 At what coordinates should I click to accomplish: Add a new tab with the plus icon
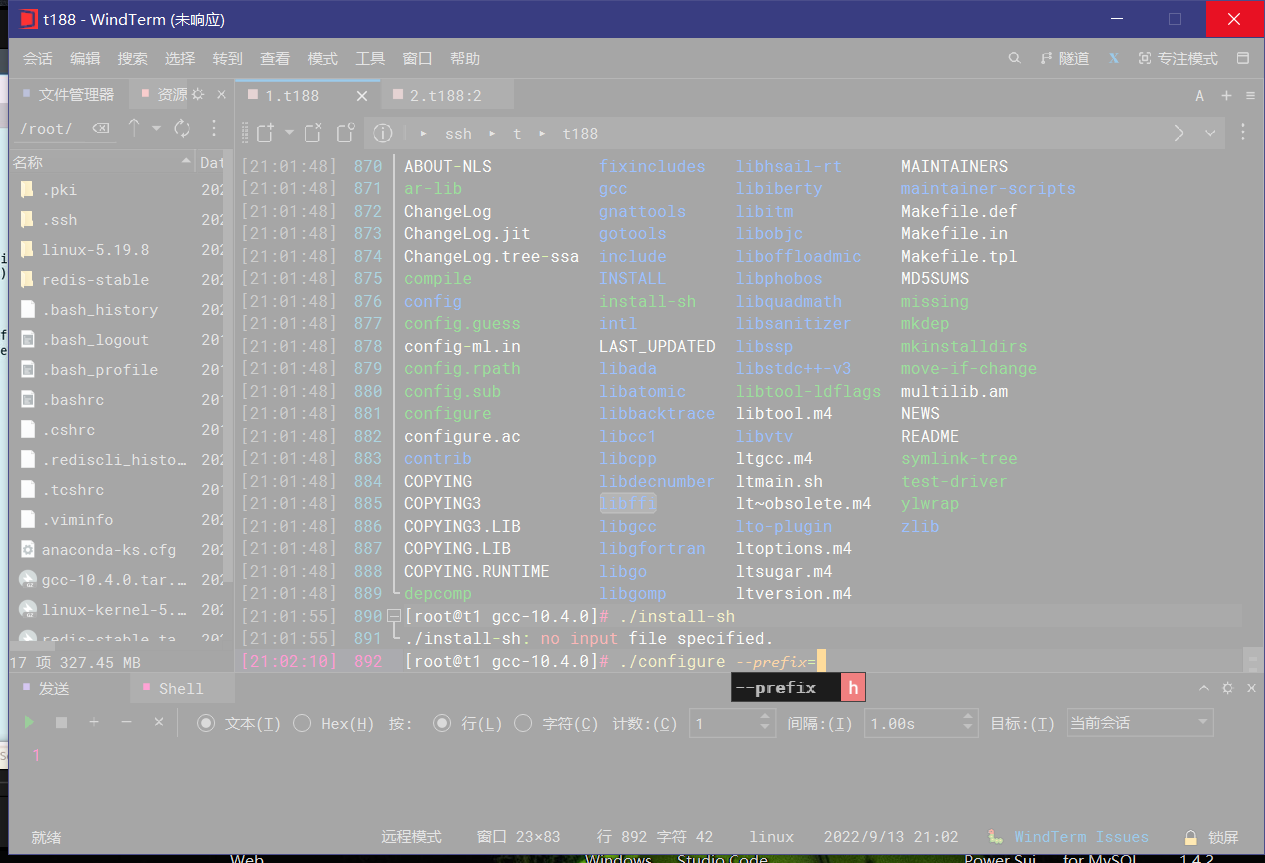pos(1226,96)
